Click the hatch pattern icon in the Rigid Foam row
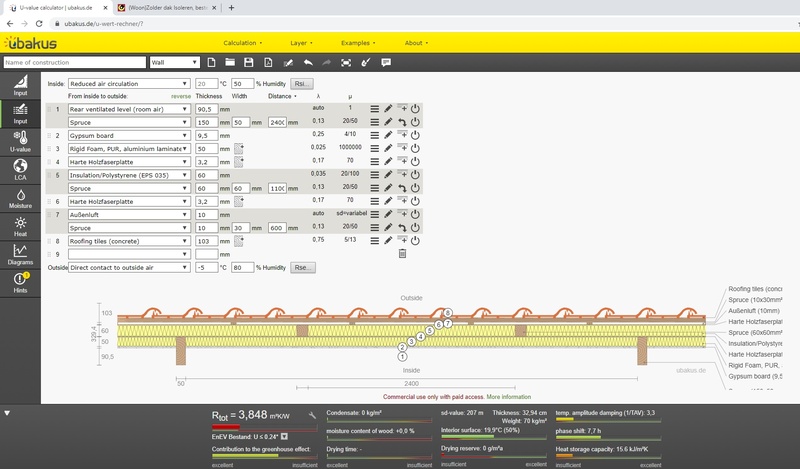This screenshot has width=800, height=469. [x=239, y=149]
